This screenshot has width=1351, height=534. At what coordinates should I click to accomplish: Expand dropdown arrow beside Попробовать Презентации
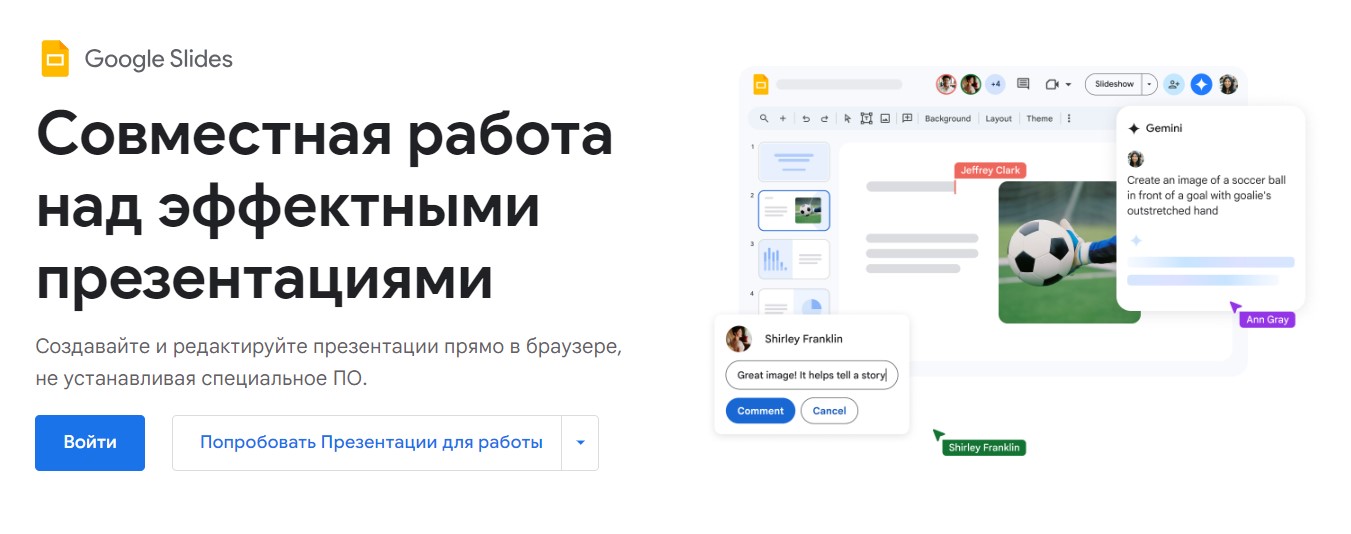580,443
